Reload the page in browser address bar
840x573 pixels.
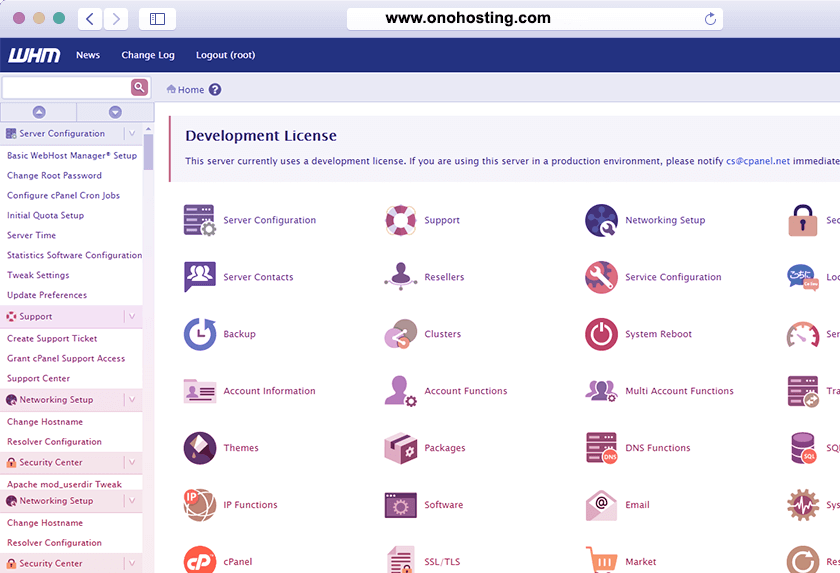tap(710, 19)
